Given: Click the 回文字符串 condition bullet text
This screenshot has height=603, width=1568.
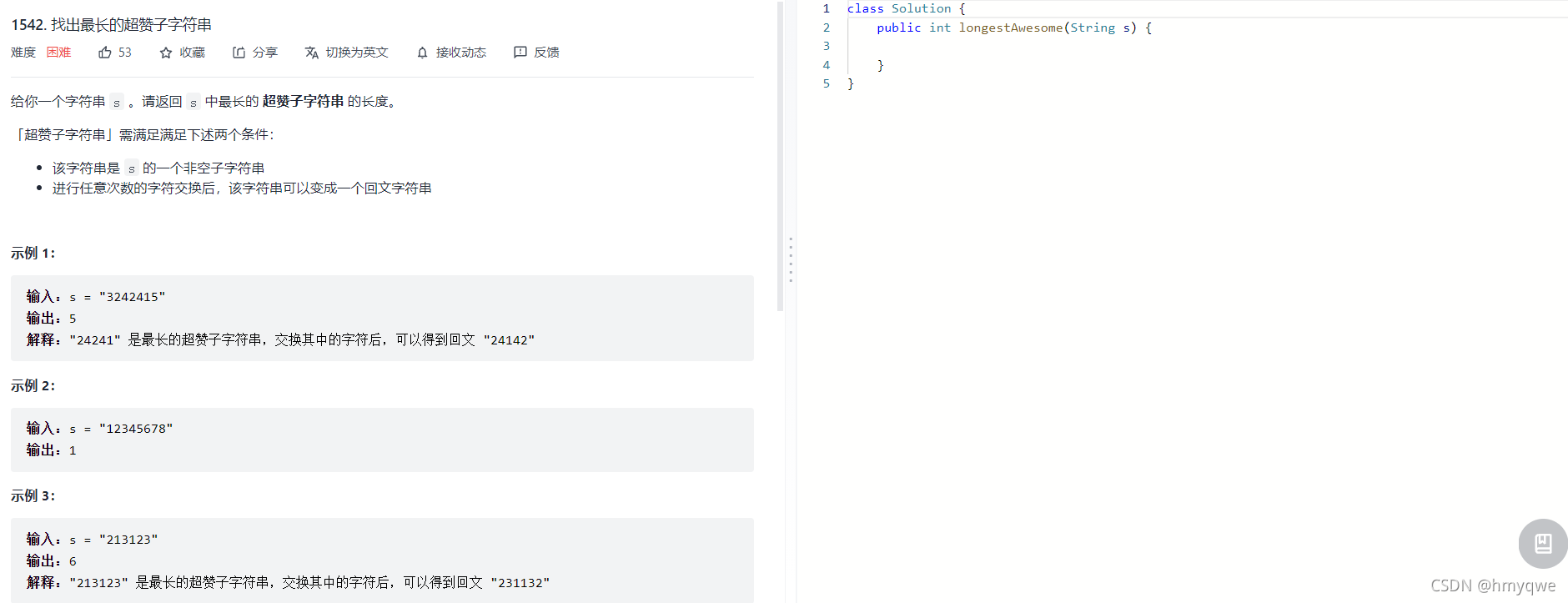Looking at the screenshot, I should 242,188.
